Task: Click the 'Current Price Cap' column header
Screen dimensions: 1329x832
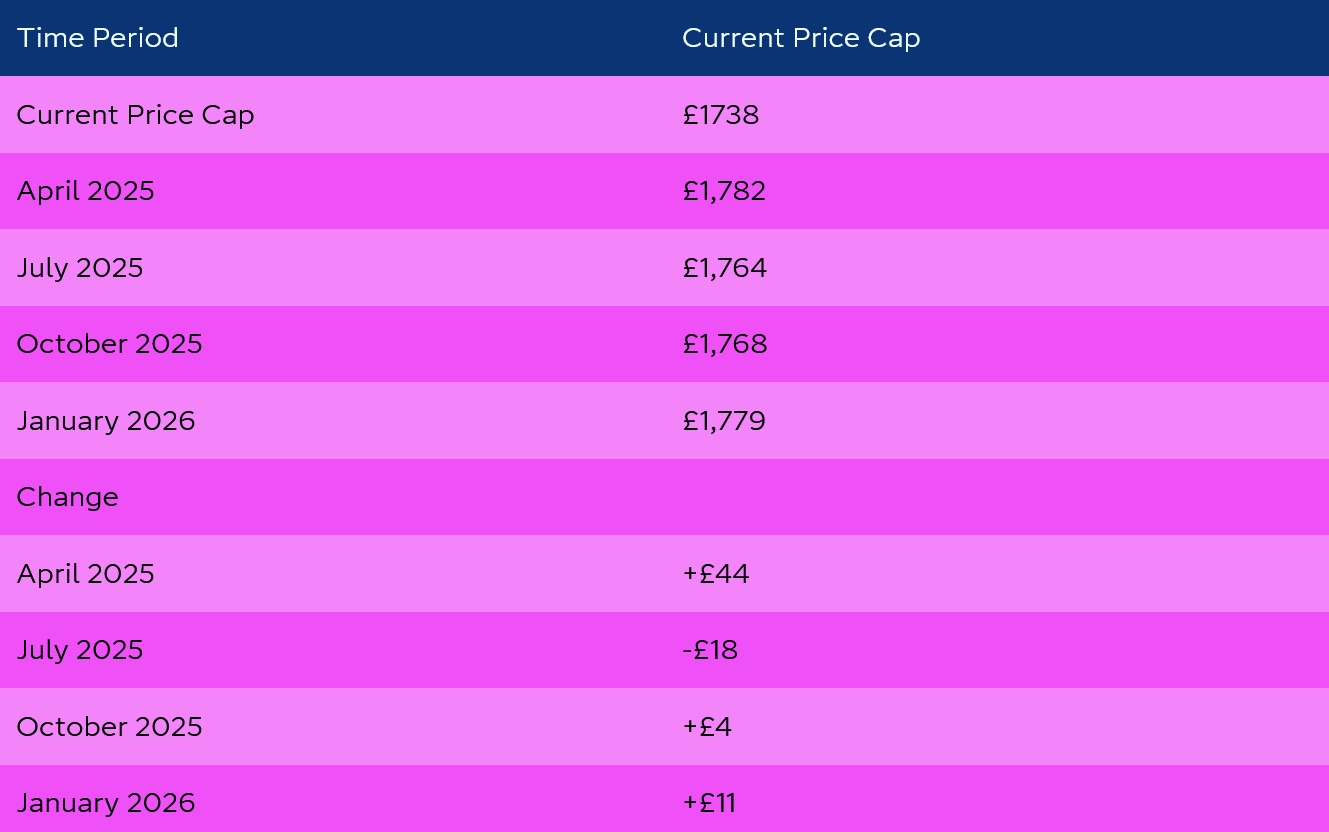Action: coord(801,38)
